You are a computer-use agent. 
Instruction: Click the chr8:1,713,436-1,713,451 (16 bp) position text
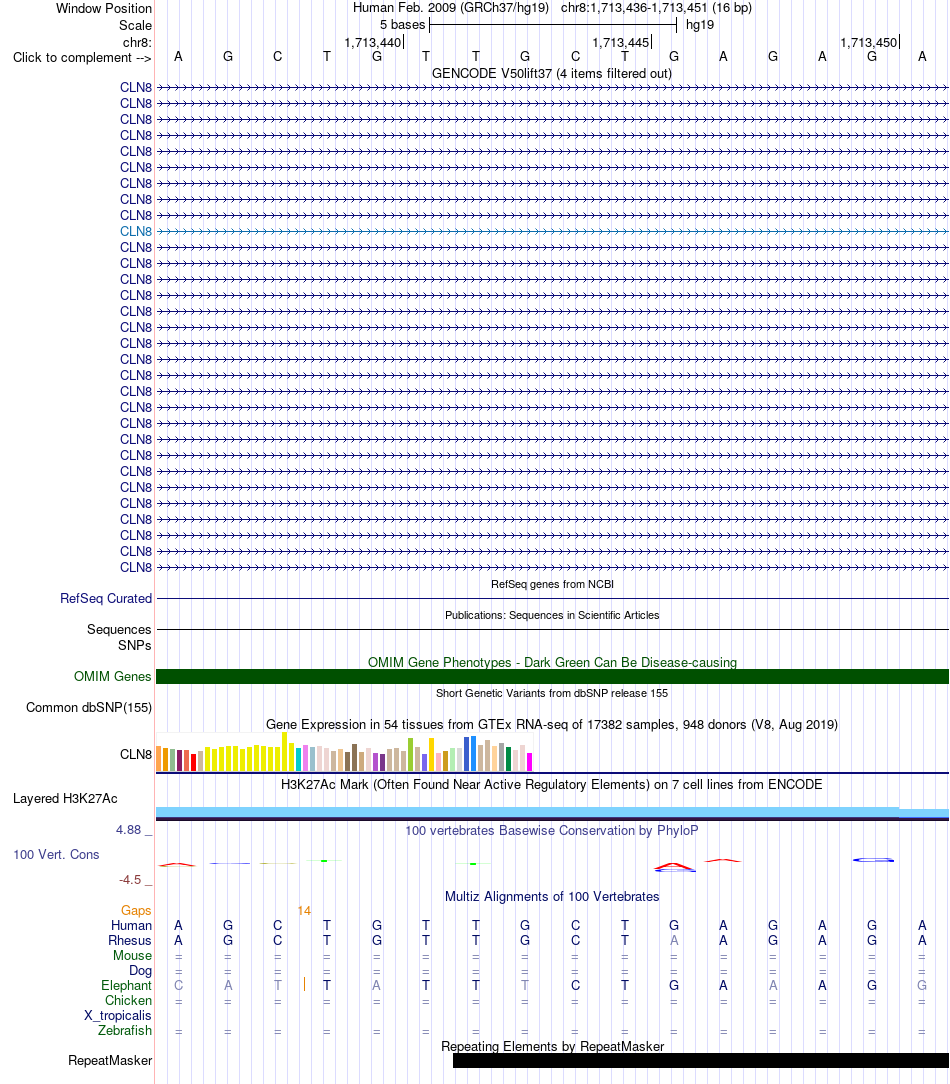tap(656, 8)
